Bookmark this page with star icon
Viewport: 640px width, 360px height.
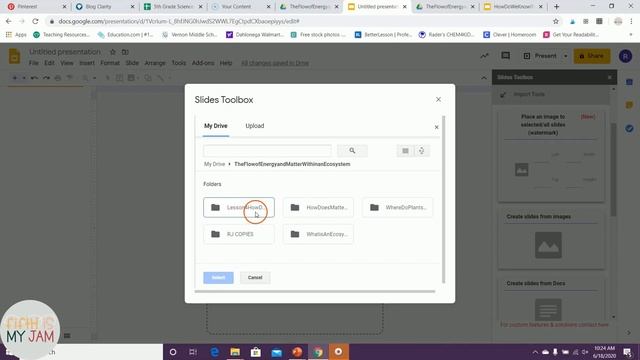pyautogui.click(x=556, y=21)
